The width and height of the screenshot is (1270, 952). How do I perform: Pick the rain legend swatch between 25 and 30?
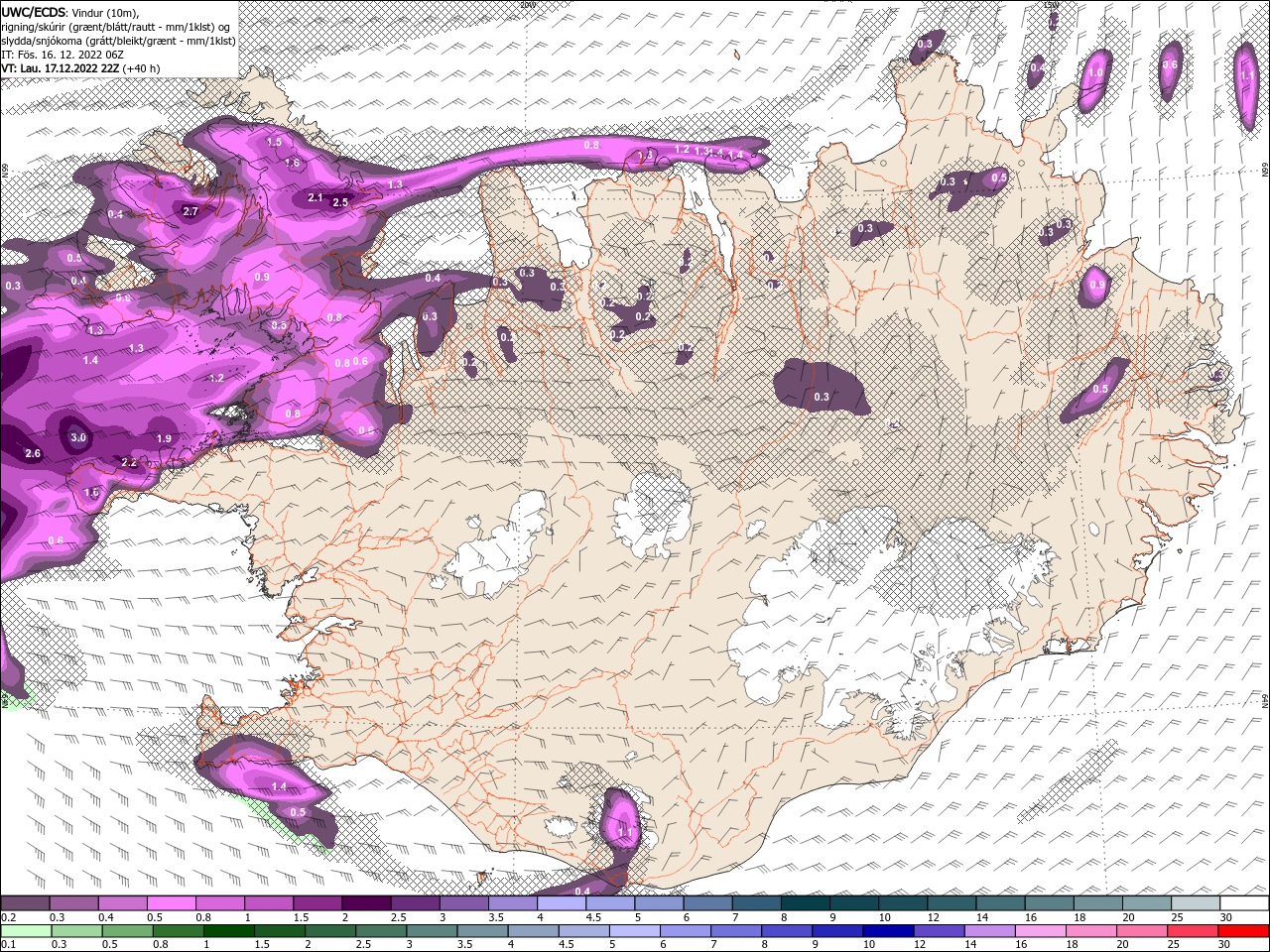1192,931
